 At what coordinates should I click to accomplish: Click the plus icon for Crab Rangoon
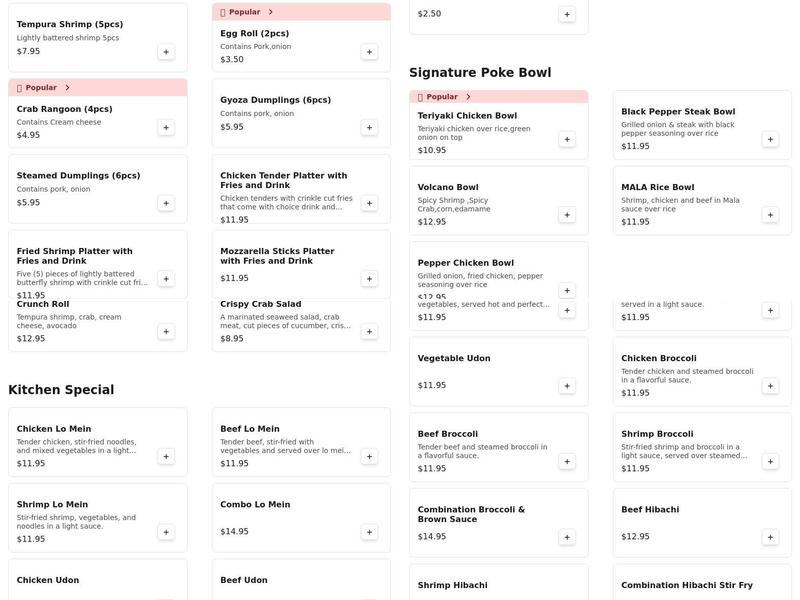(x=167, y=127)
